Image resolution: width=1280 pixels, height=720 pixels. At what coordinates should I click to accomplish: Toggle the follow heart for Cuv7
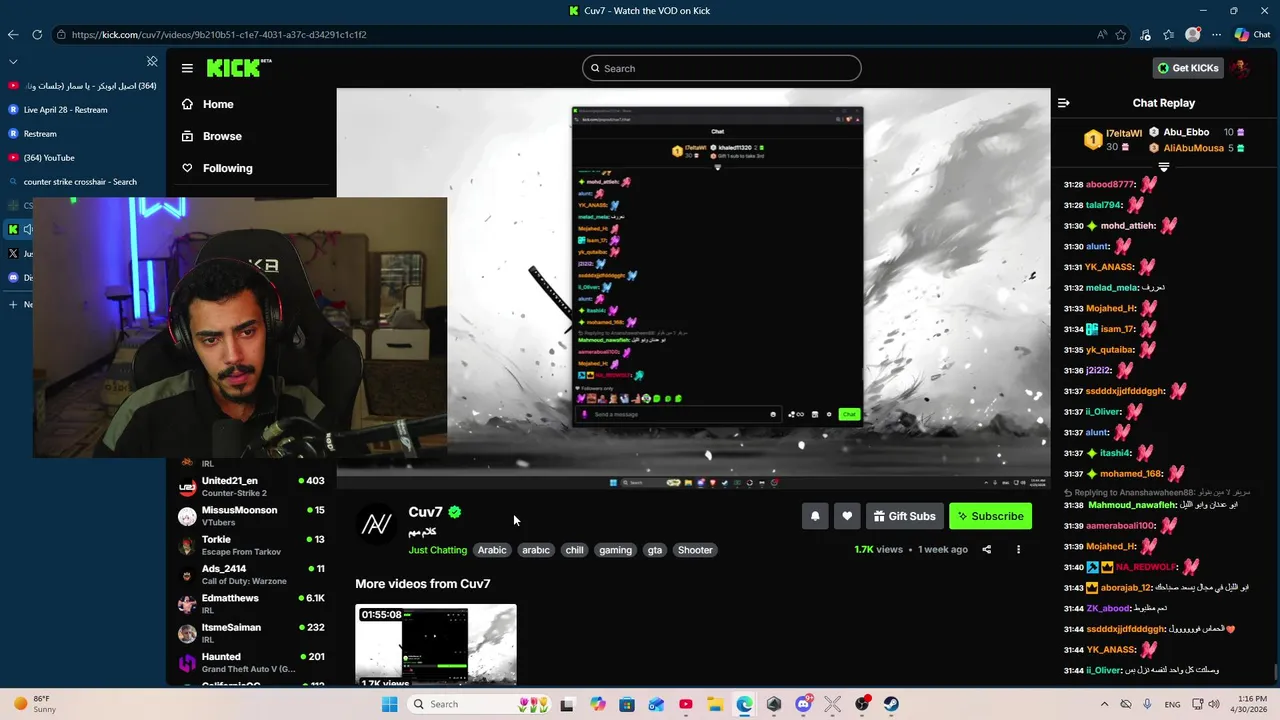(x=847, y=516)
